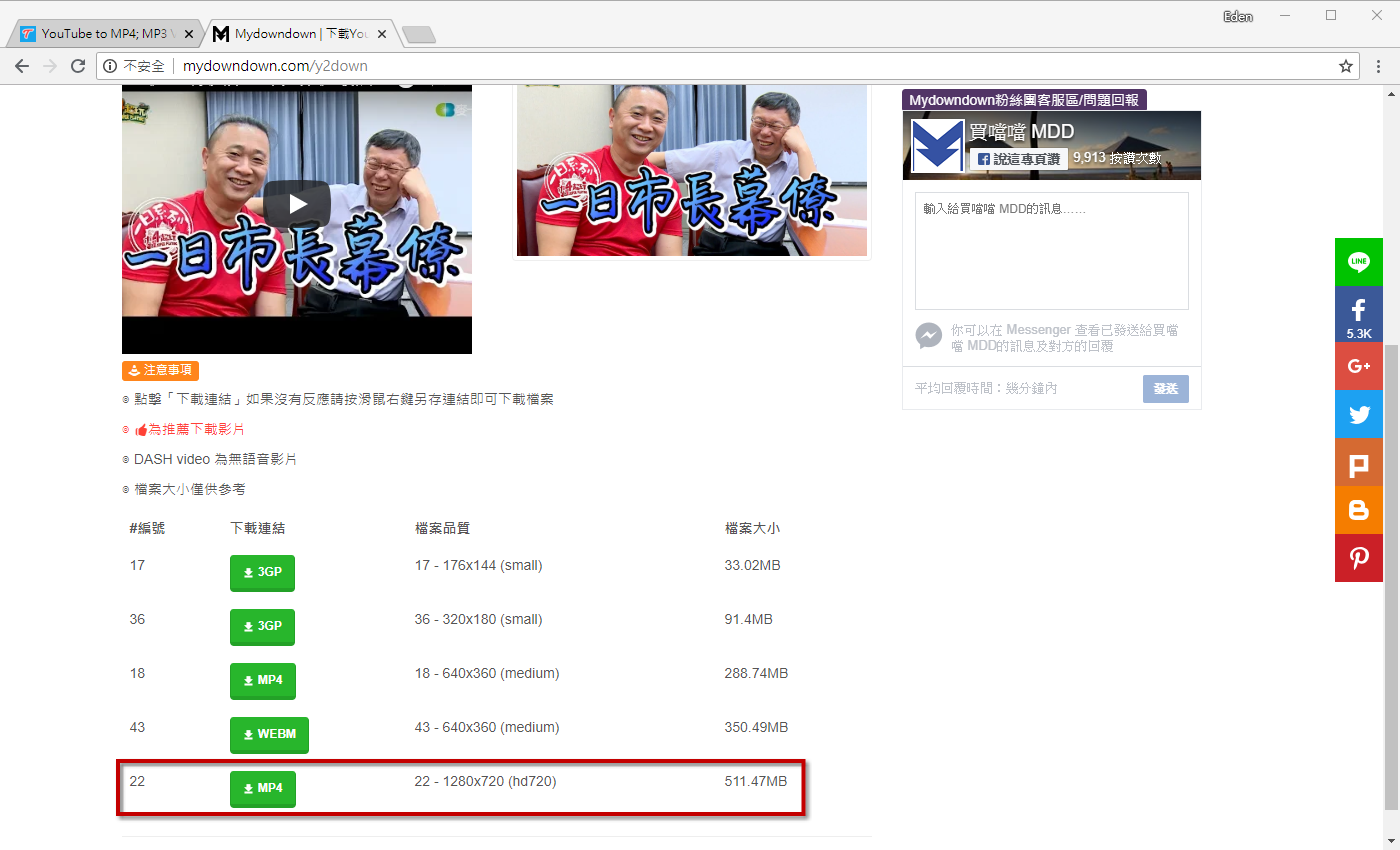The height and width of the screenshot is (850, 1400).
Task: Download the 320x180 3GP file
Action: click(263, 627)
